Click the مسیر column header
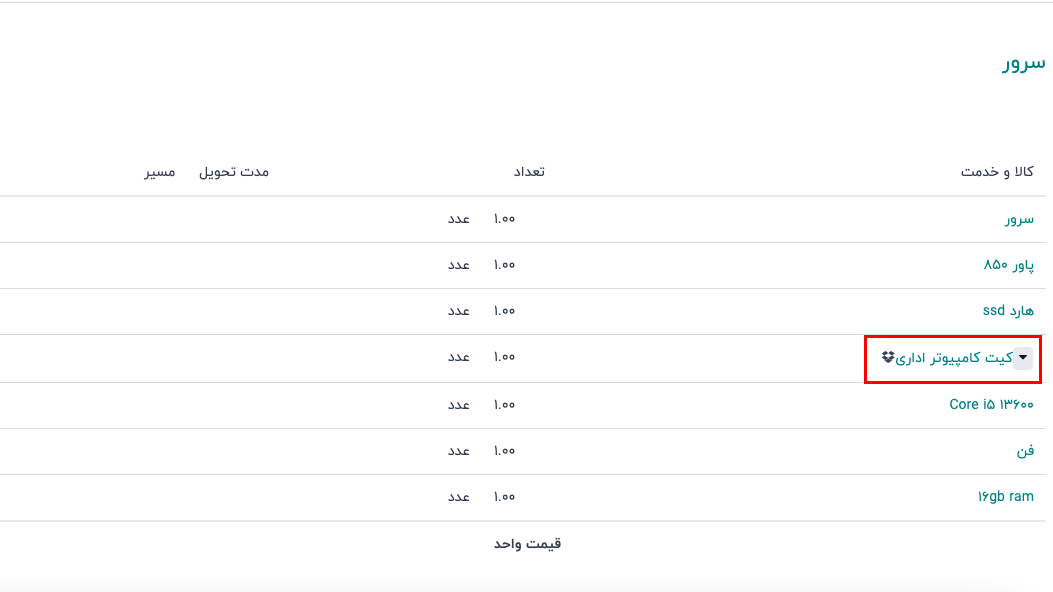The width and height of the screenshot is (1053, 592). point(159,172)
